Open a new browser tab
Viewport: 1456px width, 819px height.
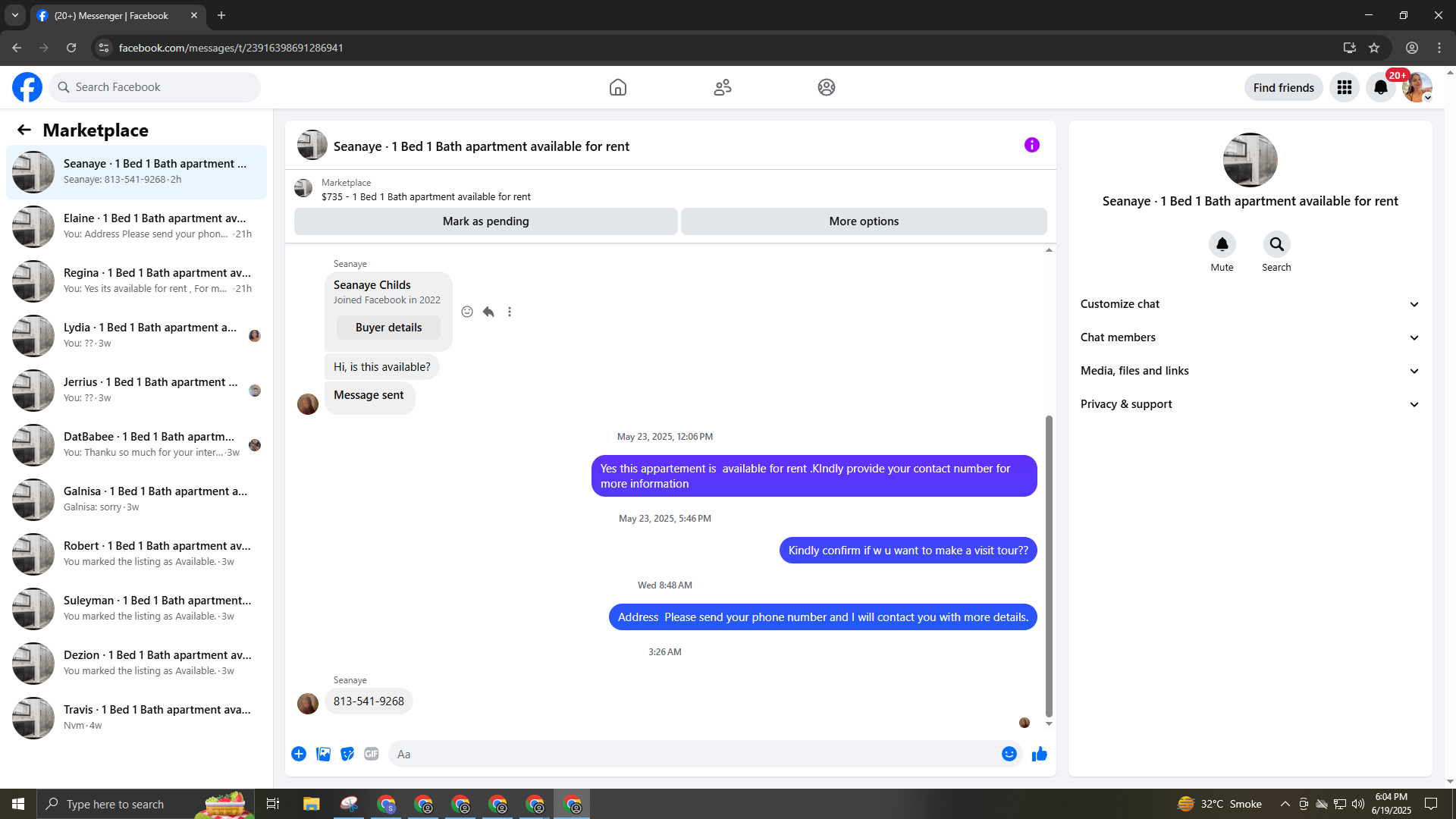tap(221, 15)
